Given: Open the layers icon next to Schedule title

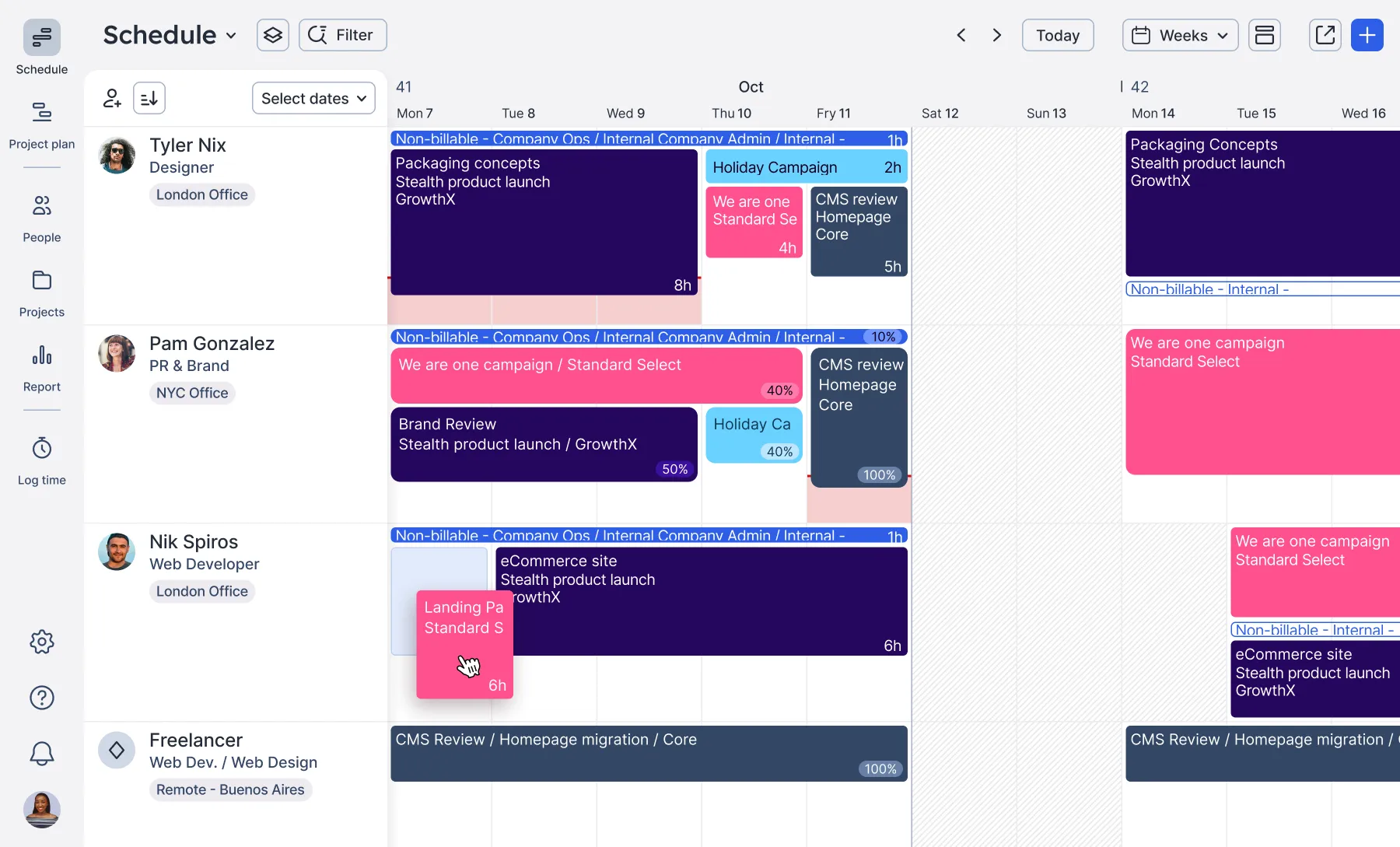Looking at the screenshot, I should (x=272, y=35).
